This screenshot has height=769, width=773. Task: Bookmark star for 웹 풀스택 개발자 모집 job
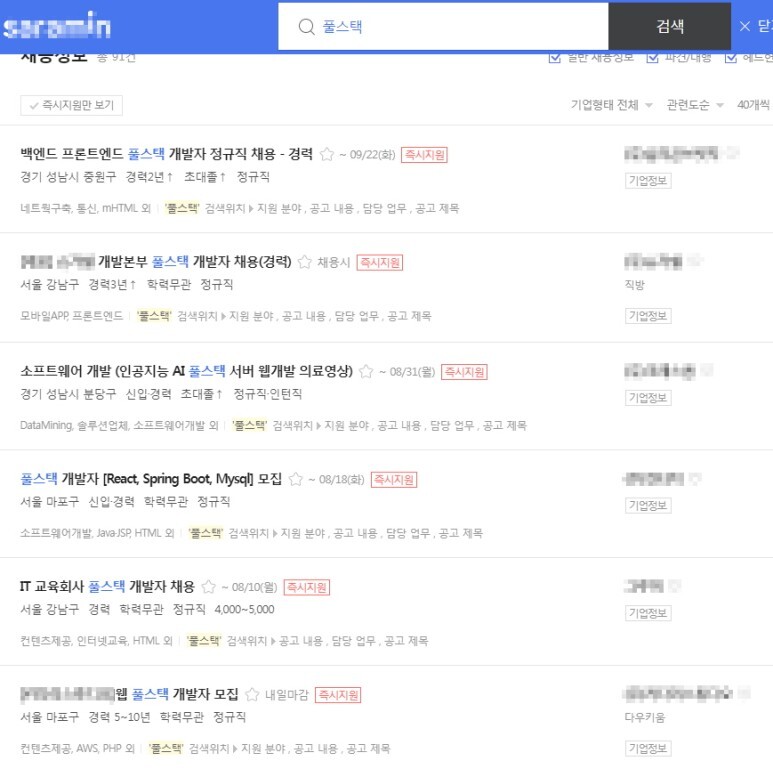pos(252,695)
